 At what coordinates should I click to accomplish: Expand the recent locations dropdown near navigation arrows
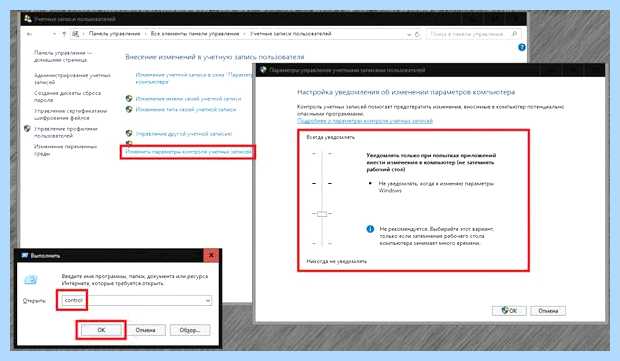[x=54, y=34]
